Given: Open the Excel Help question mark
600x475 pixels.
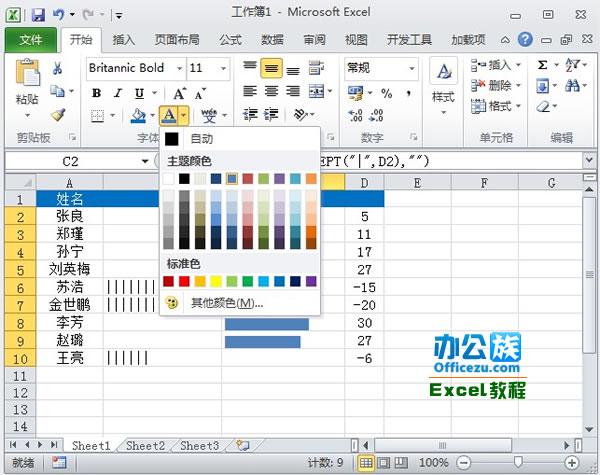Looking at the screenshot, I should coord(525,39).
